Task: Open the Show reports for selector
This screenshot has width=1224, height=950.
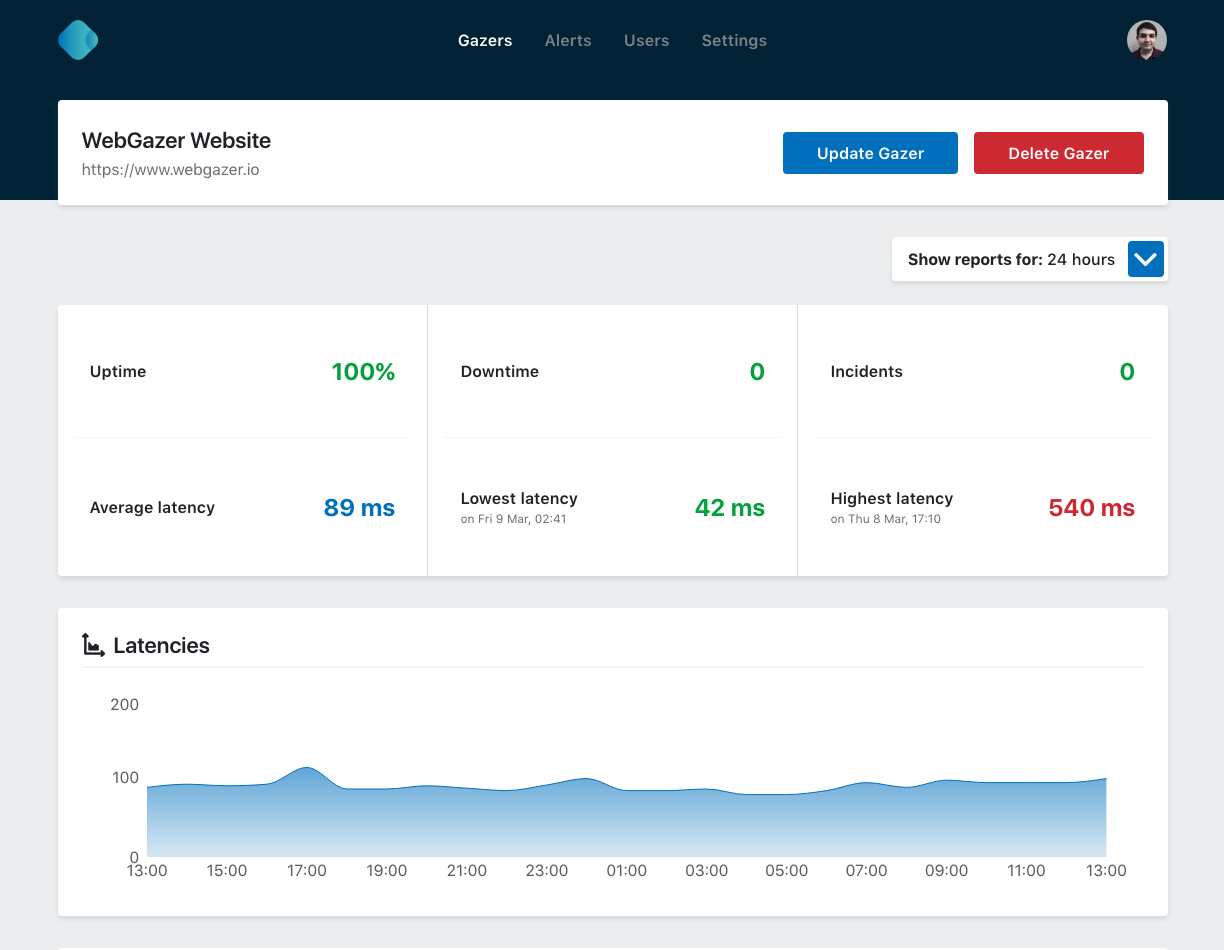Action: click(x=1011, y=260)
